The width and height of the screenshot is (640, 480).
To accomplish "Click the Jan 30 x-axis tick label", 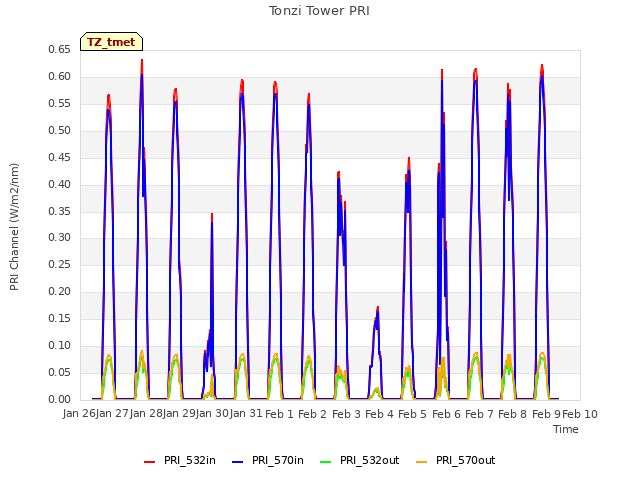I will click(x=212, y=414).
